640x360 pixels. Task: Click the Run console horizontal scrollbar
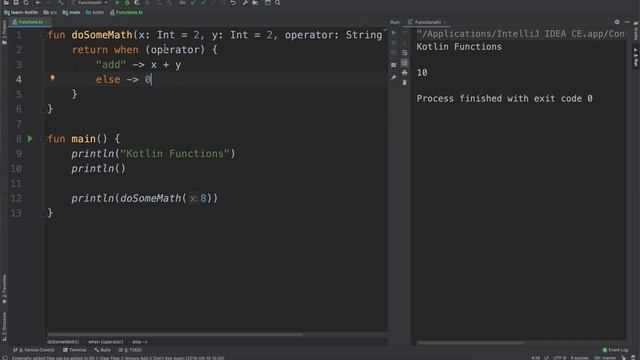click(471, 343)
